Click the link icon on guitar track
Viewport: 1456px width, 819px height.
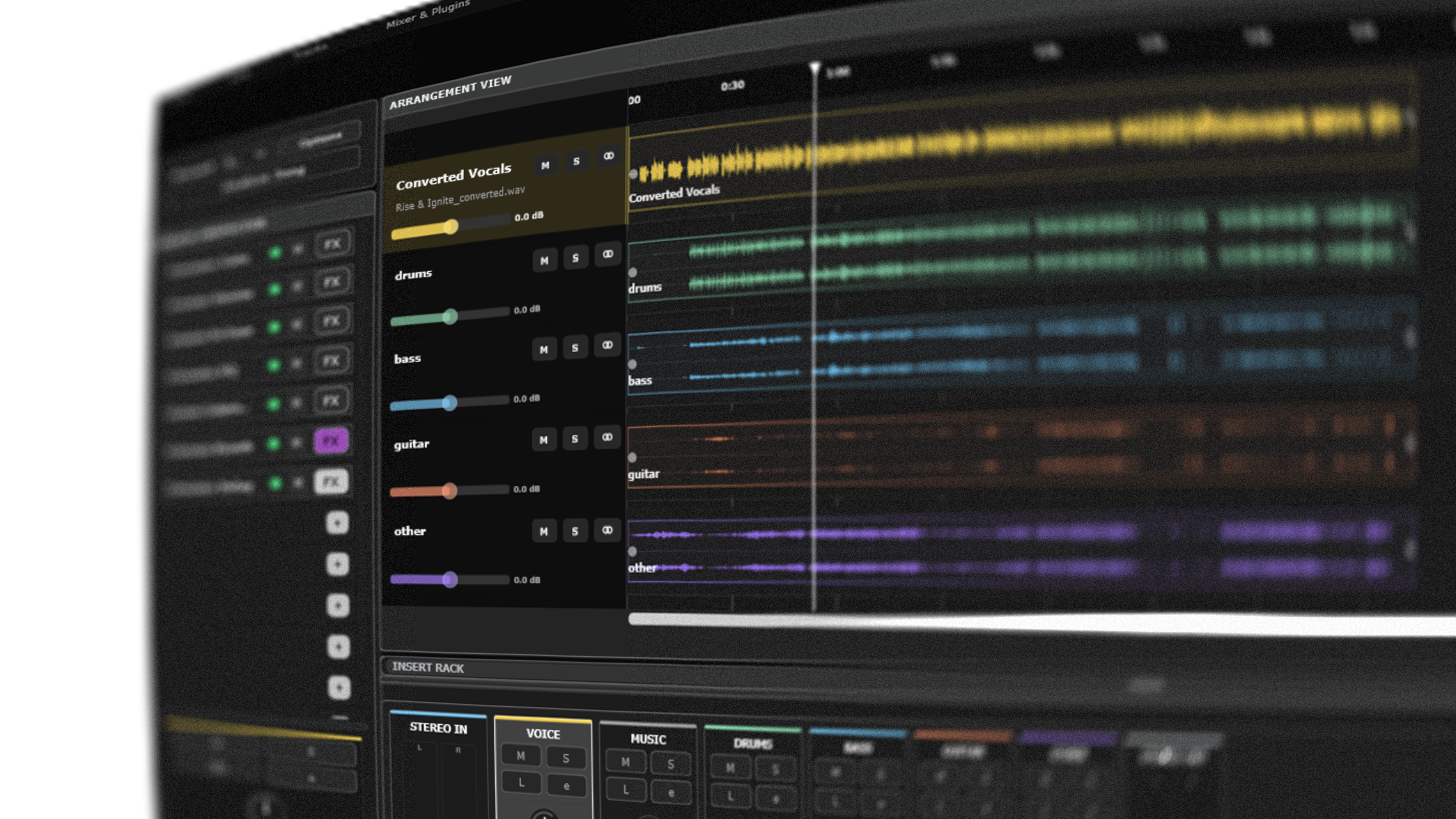pyautogui.click(x=607, y=437)
